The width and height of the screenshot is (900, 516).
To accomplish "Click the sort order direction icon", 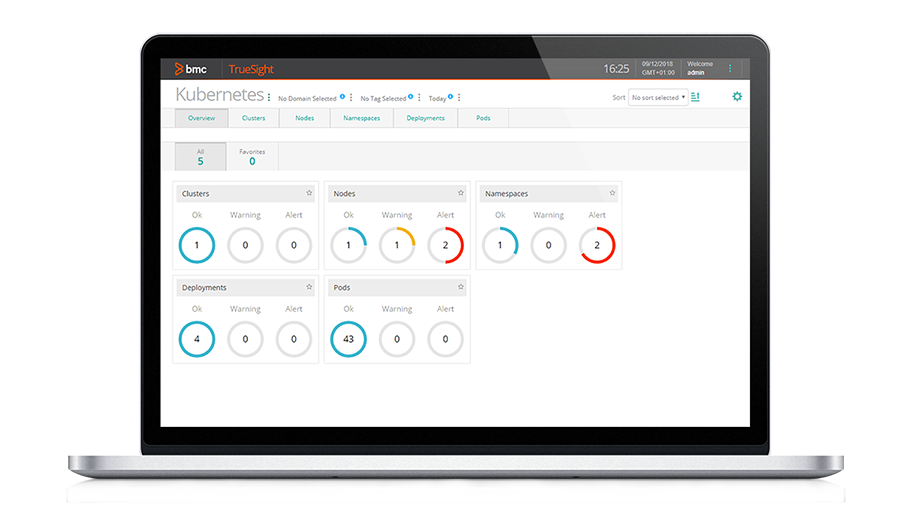I will point(696,97).
